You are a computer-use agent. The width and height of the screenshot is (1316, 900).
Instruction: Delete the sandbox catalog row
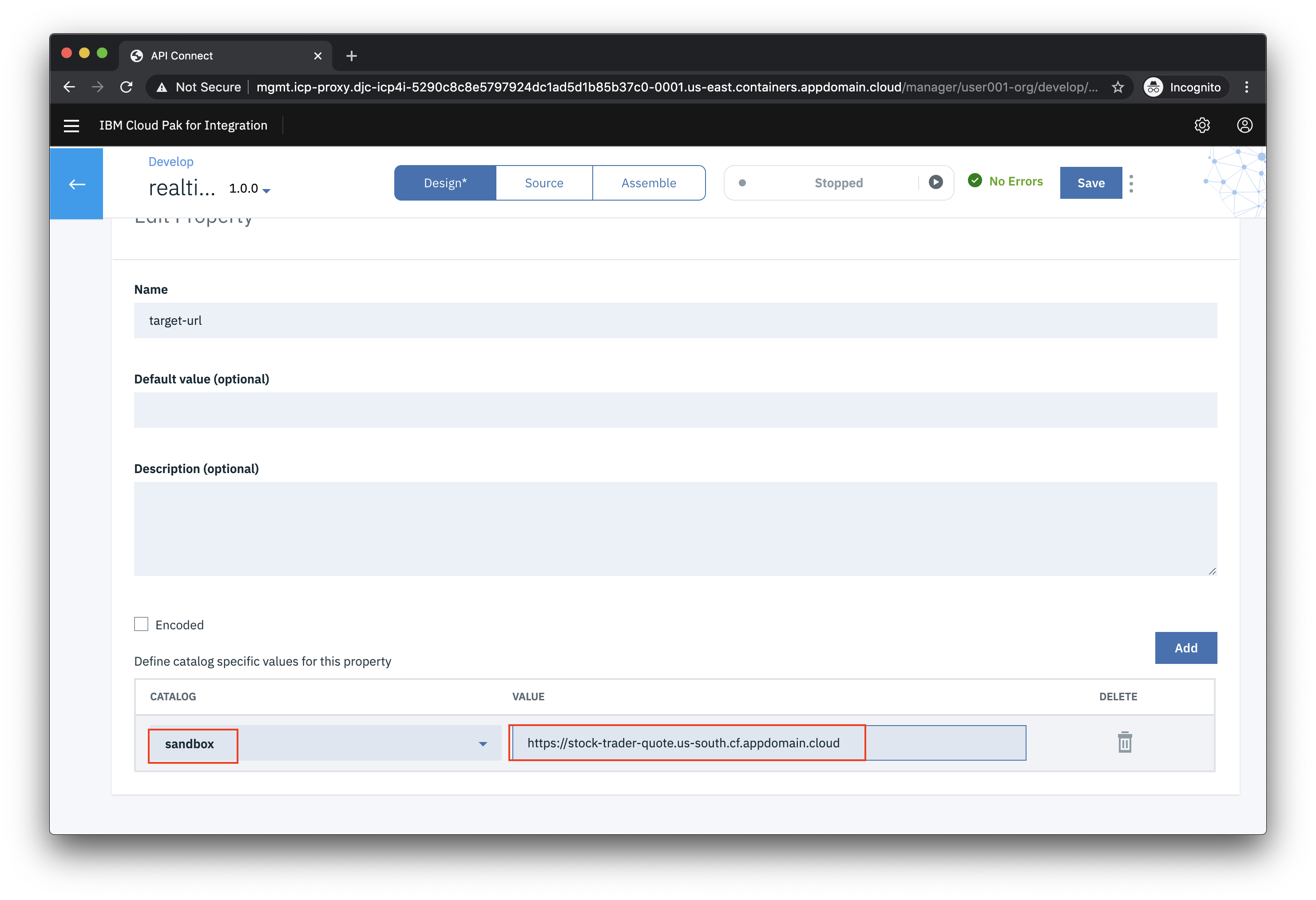coord(1124,742)
